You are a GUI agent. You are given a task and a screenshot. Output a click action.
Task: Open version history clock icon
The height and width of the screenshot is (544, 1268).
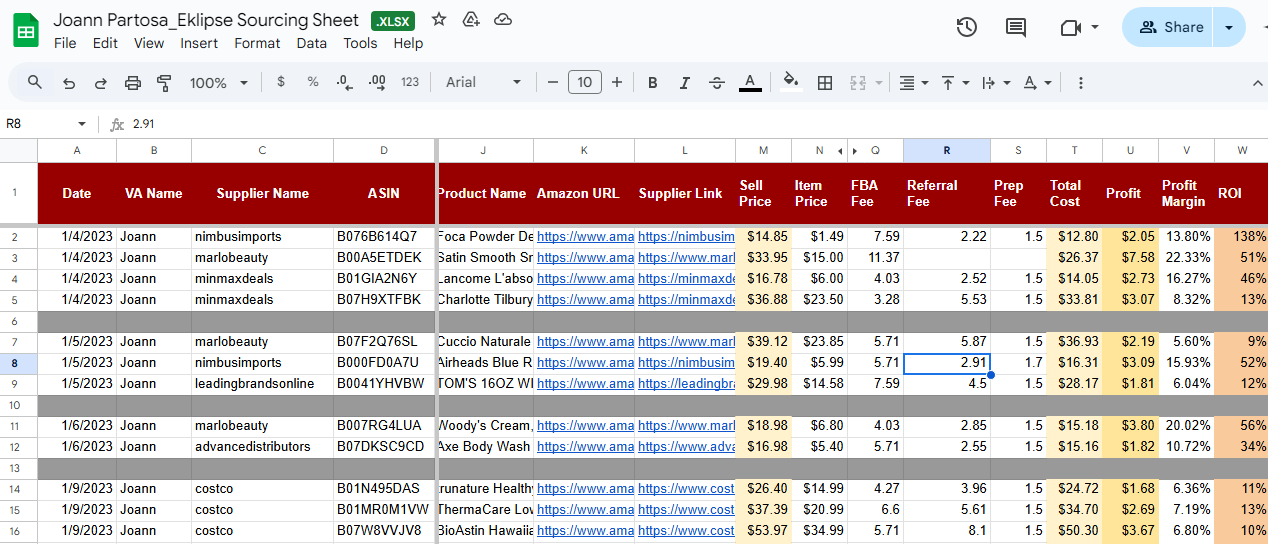click(x=966, y=28)
